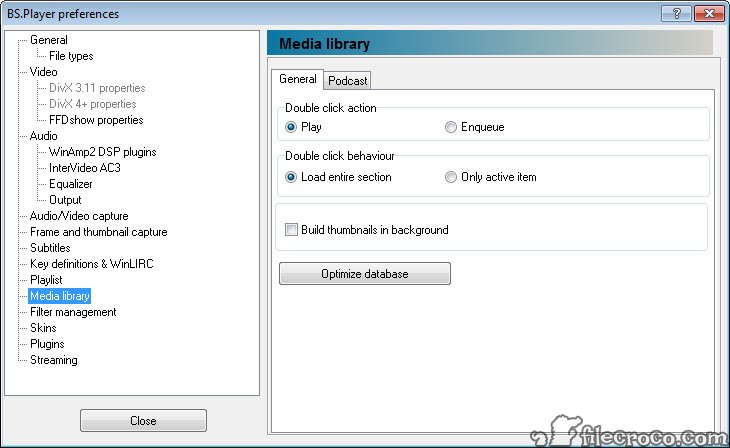
Task: Select the Audio category
Action: 44,136
